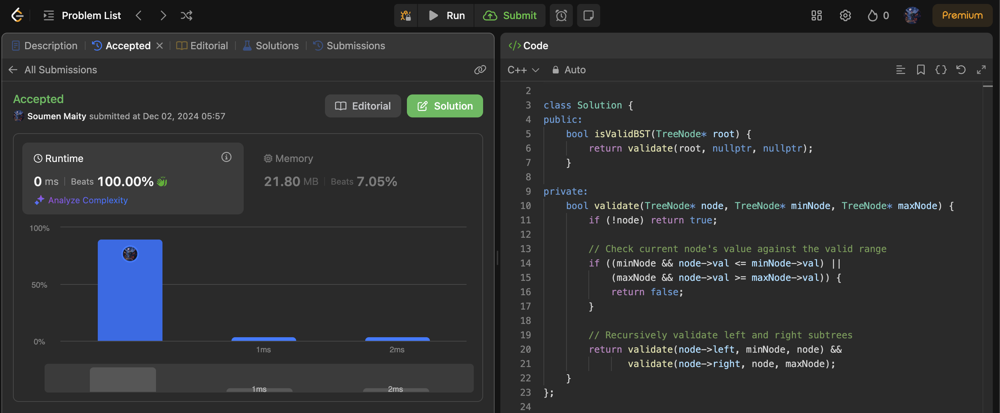Bookmark the code in editor
The width and height of the screenshot is (1000, 413).
click(x=921, y=70)
